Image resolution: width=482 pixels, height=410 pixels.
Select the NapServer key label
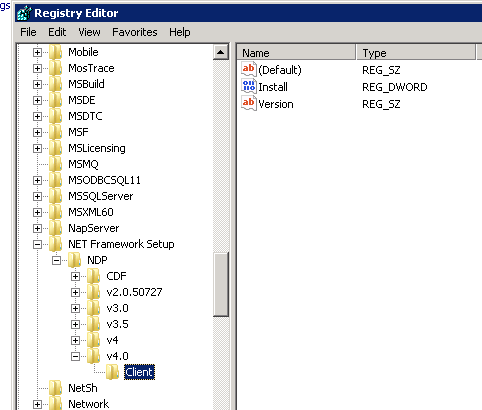pos(93,228)
